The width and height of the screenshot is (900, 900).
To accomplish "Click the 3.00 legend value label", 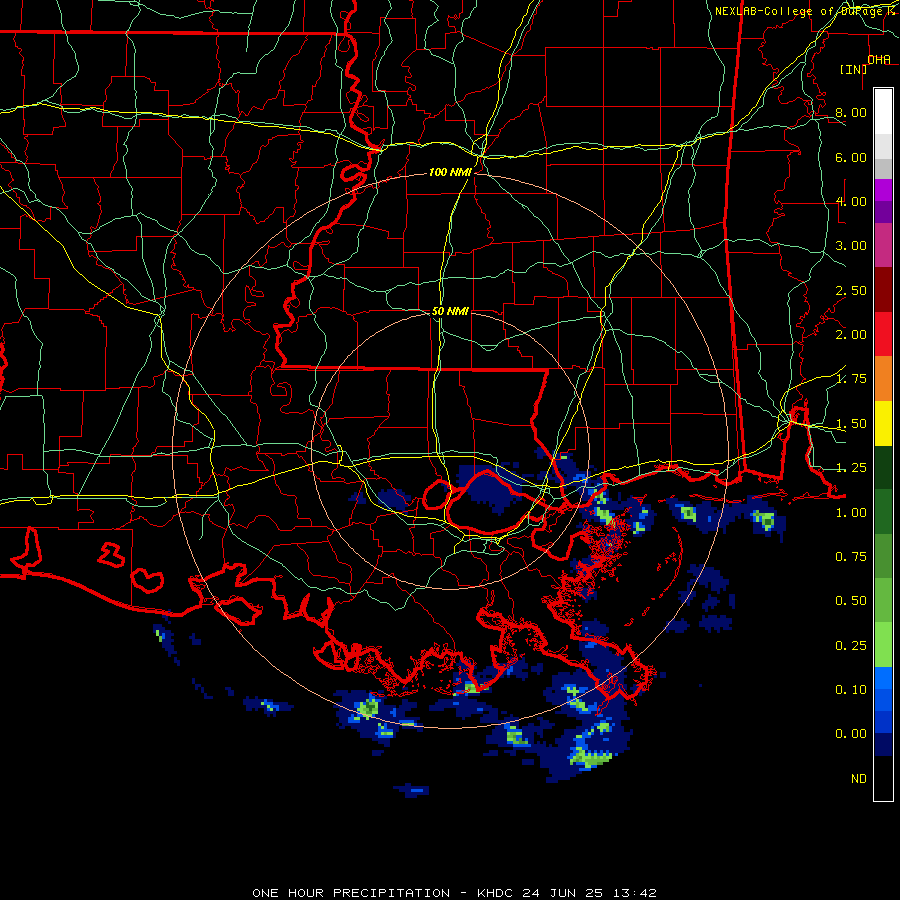I will (851, 246).
